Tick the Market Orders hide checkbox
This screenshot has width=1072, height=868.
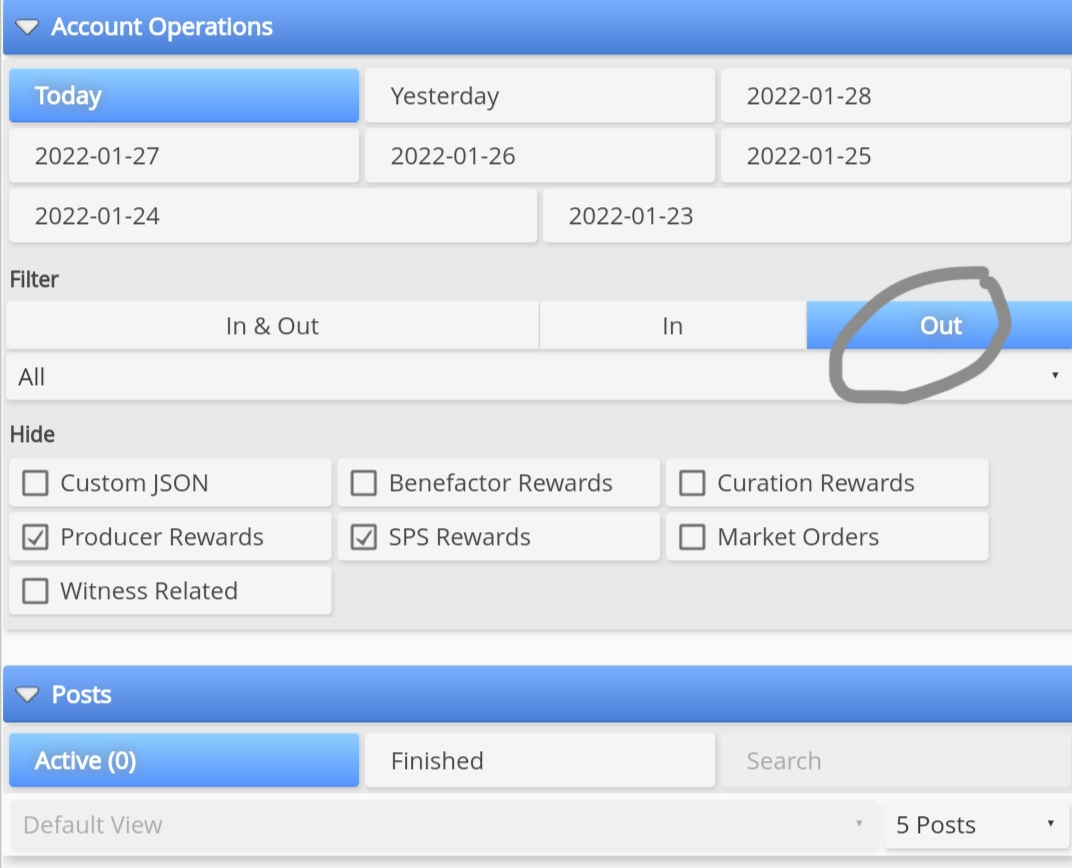692,537
